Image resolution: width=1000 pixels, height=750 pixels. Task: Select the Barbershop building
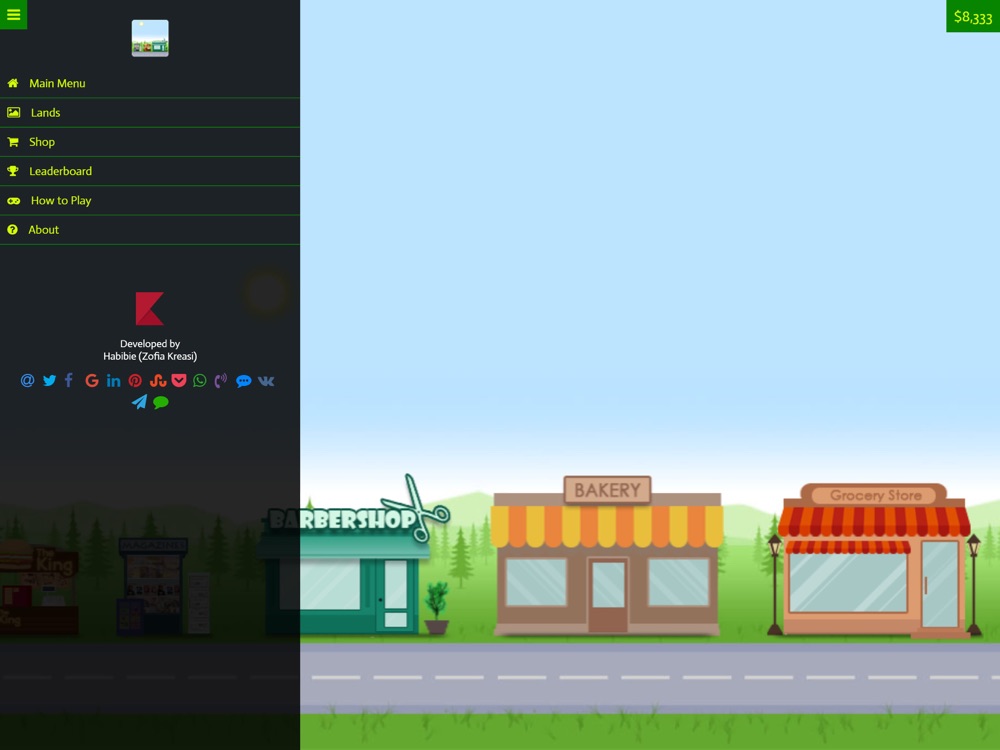pyautogui.click(x=355, y=555)
